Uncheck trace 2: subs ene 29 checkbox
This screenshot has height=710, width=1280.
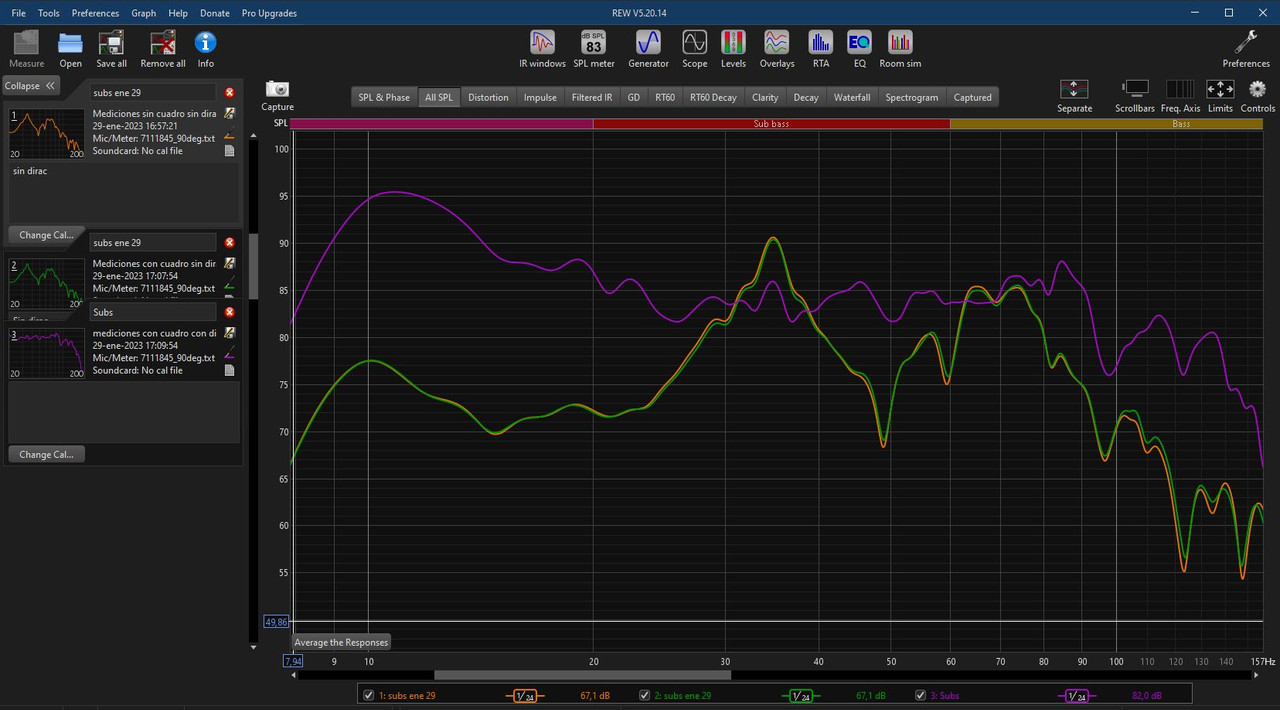pos(645,695)
